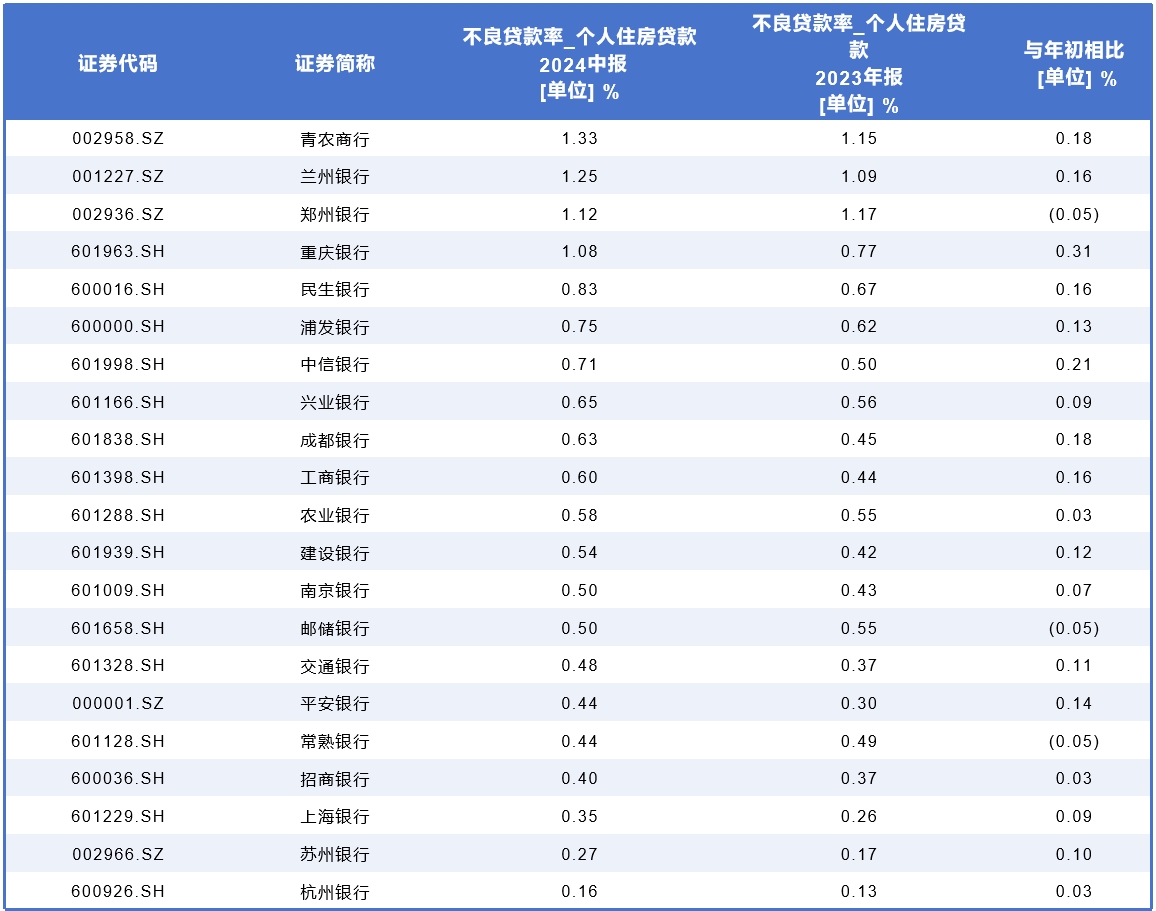Image resolution: width=1156 pixels, height=911 pixels.
Task: Click the 青农商行 name cell
Action: click(x=335, y=139)
